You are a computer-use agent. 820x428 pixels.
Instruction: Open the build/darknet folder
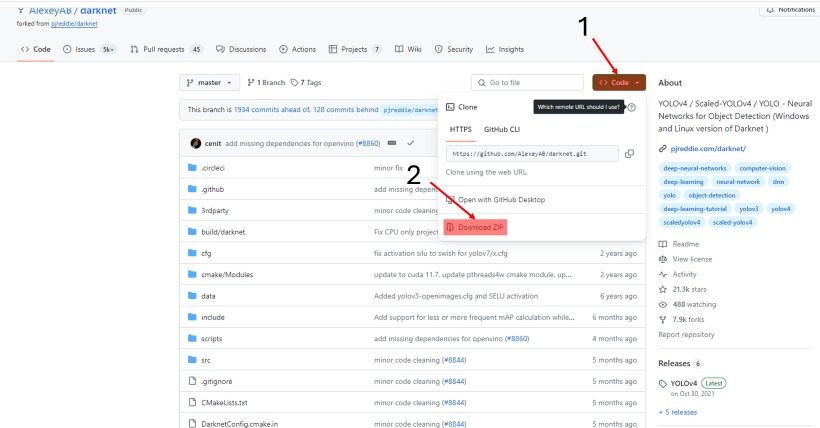223,232
